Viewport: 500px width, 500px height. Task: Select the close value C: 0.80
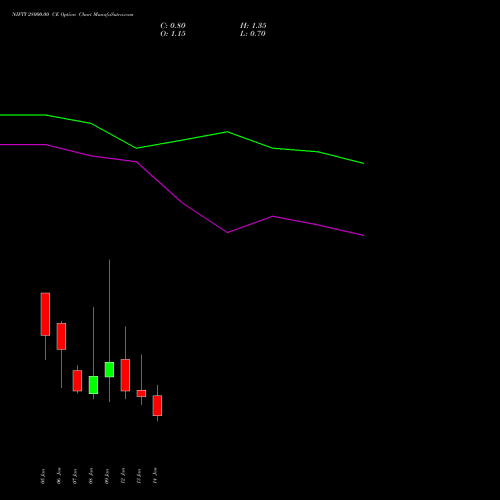point(173,26)
